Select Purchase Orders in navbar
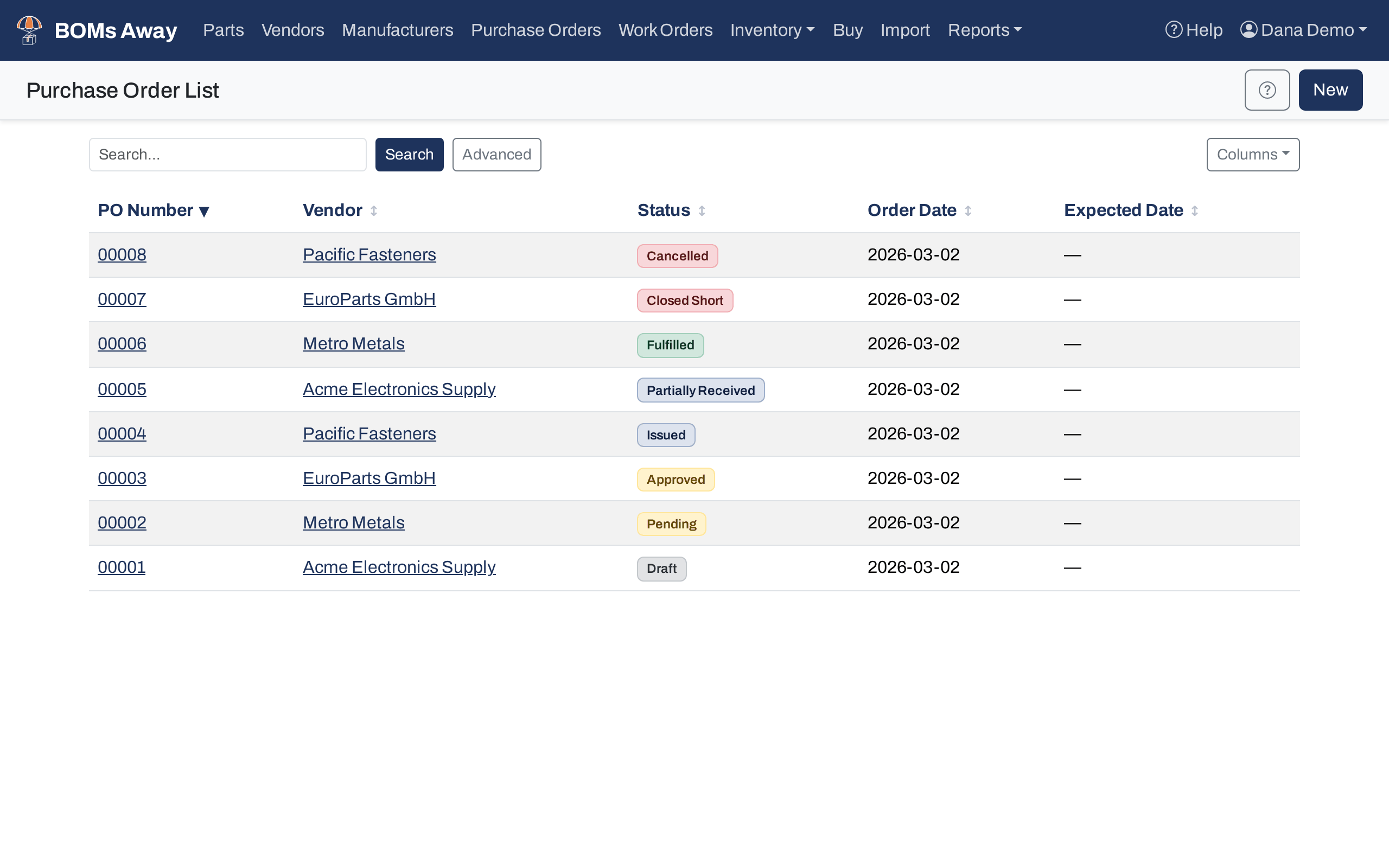Screen dimensions: 1389x868 (536, 30)
